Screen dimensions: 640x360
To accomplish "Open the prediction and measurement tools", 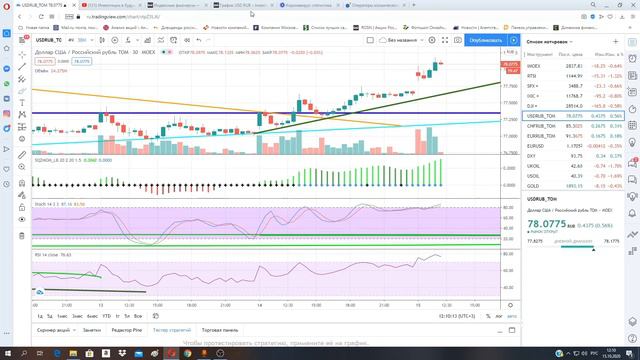I will click(x=22, y=127).
